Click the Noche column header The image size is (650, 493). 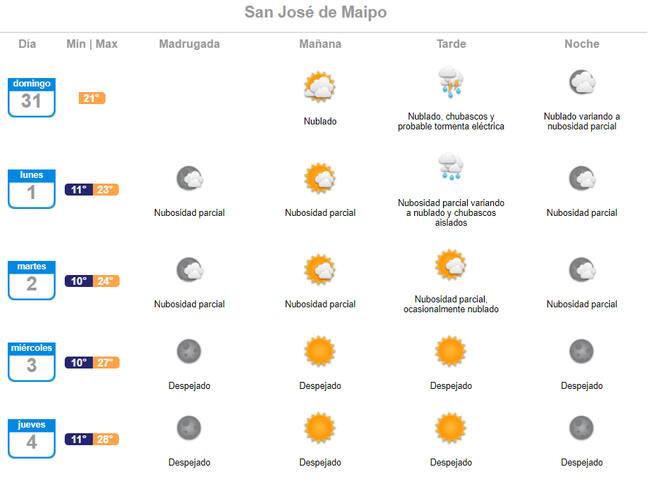581,44
